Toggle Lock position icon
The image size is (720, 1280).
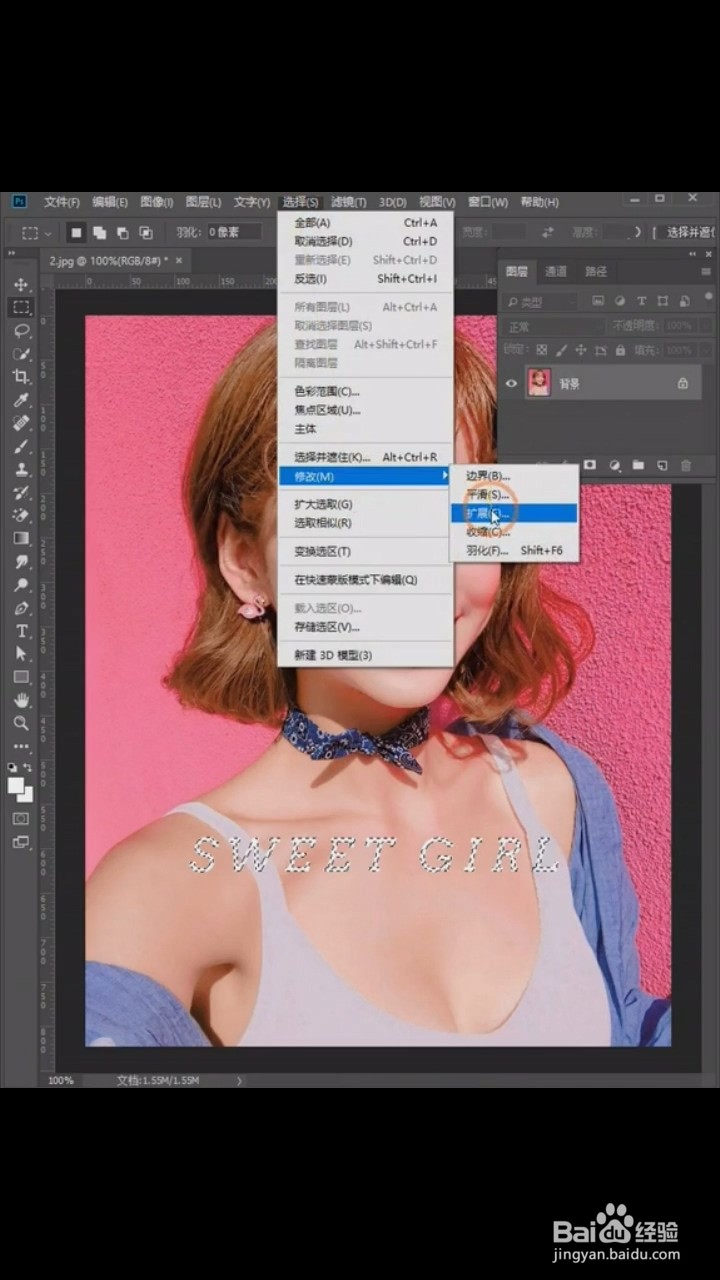pos(581,351)
